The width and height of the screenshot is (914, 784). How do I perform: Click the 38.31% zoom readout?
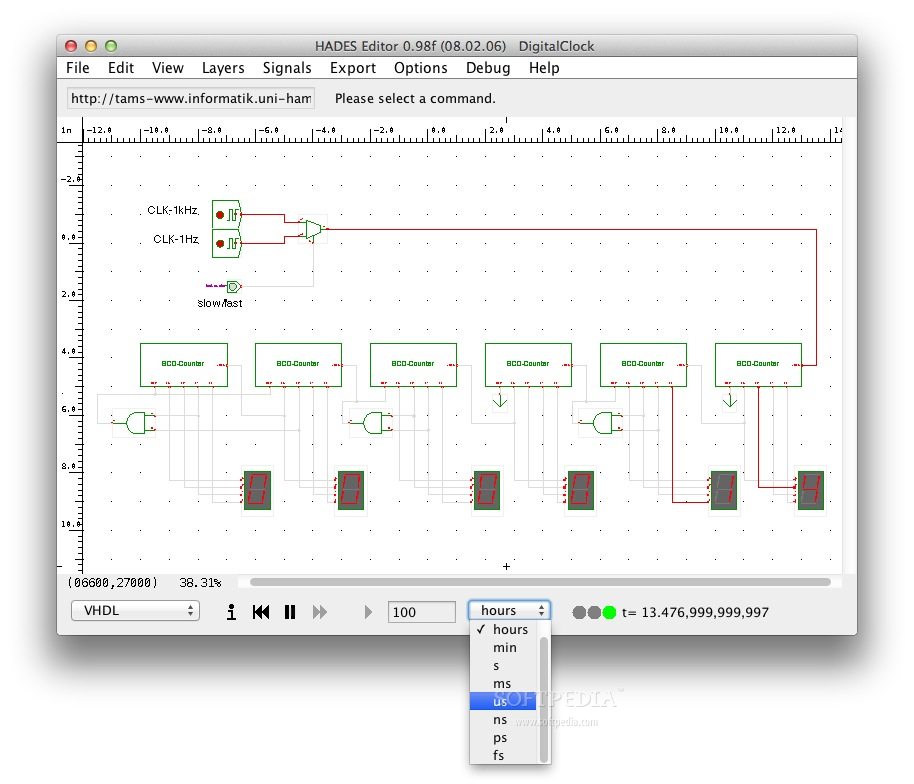(x=200, y=582)
